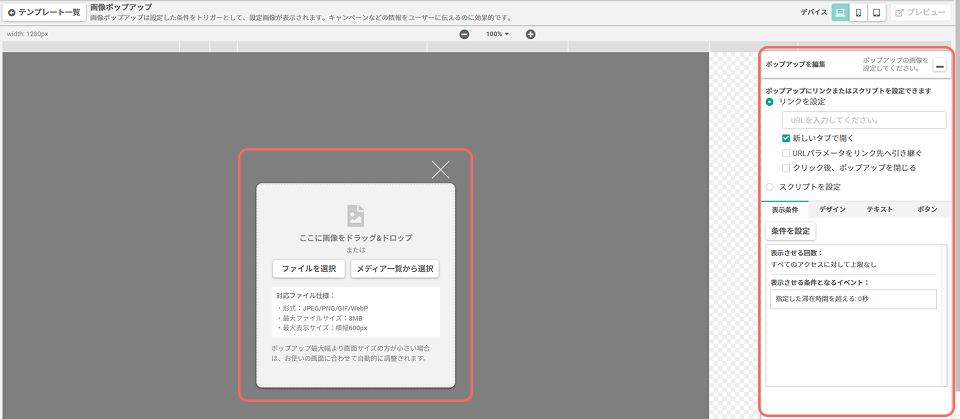Uncheck 新しいタブで開く checkbox
The image size is (960, 419).
[x=786, y=138]
